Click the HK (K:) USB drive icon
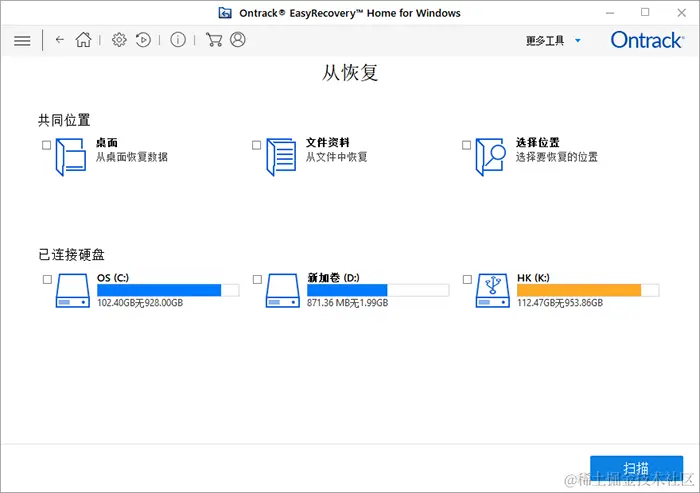Screen dimensions: 700x493 tap(493, 291)
